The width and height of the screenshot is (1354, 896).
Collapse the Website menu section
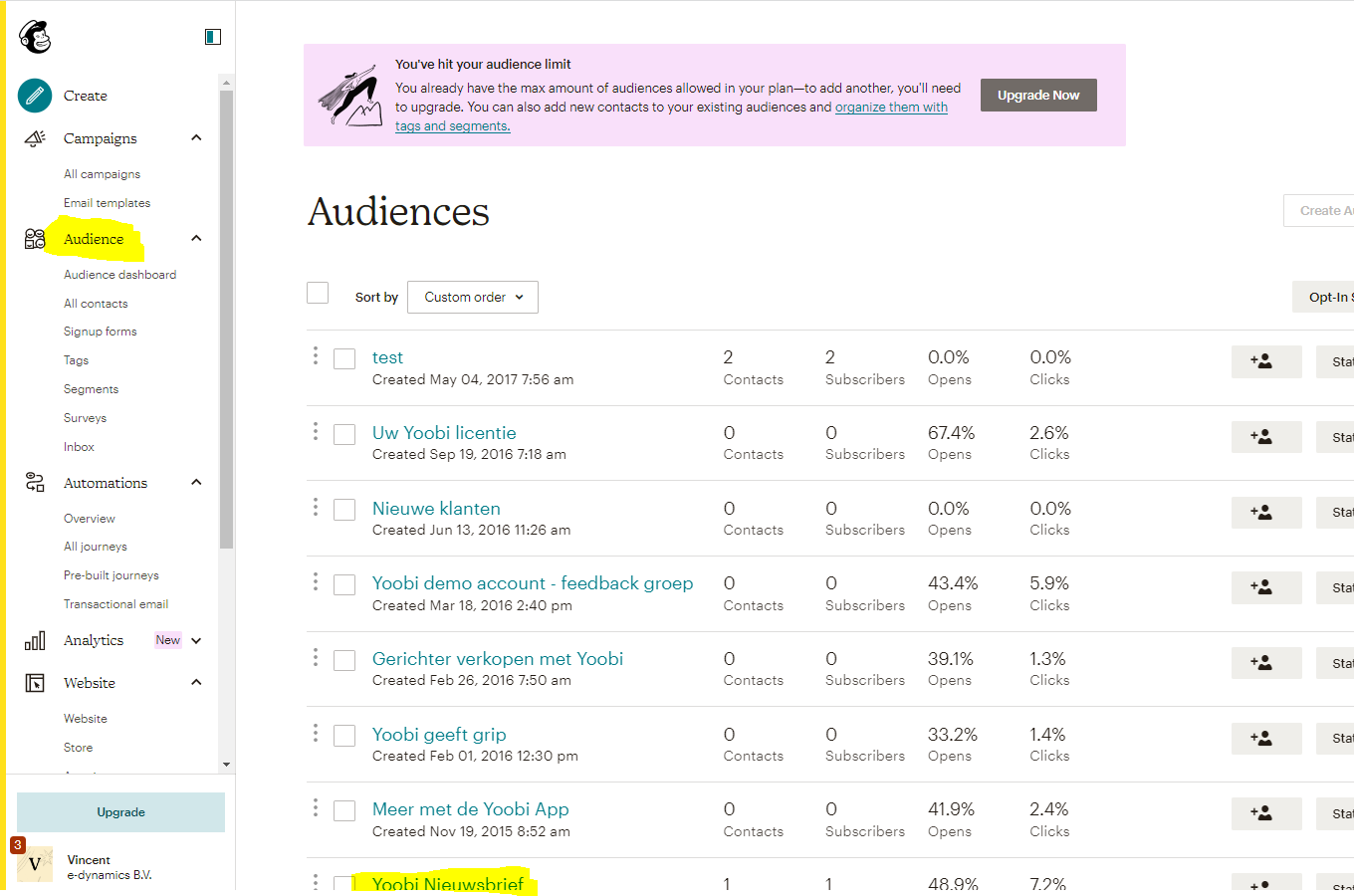click(196, 683)
